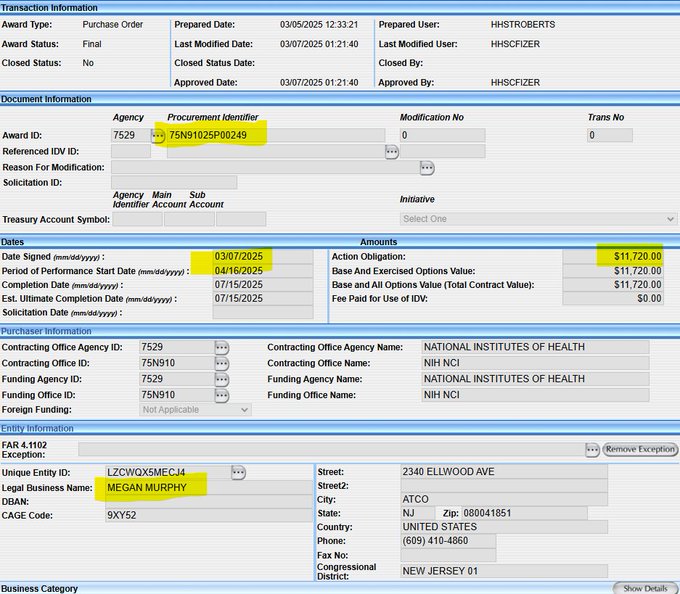680x594 pixels.
Task: Open the Referenced IDV ID lookup ellipsis
Action: pyautogui.click(x=392, y=151)
